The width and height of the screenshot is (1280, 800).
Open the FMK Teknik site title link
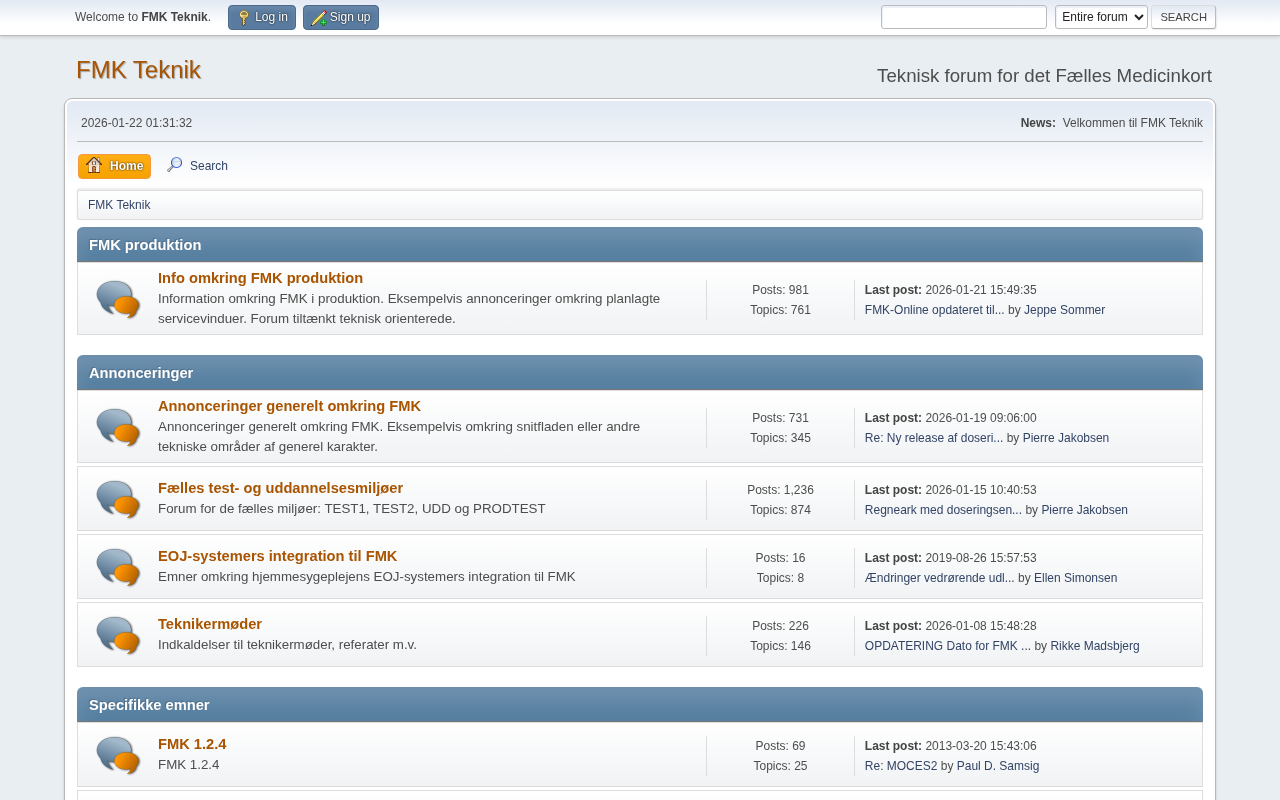[139, 70]
